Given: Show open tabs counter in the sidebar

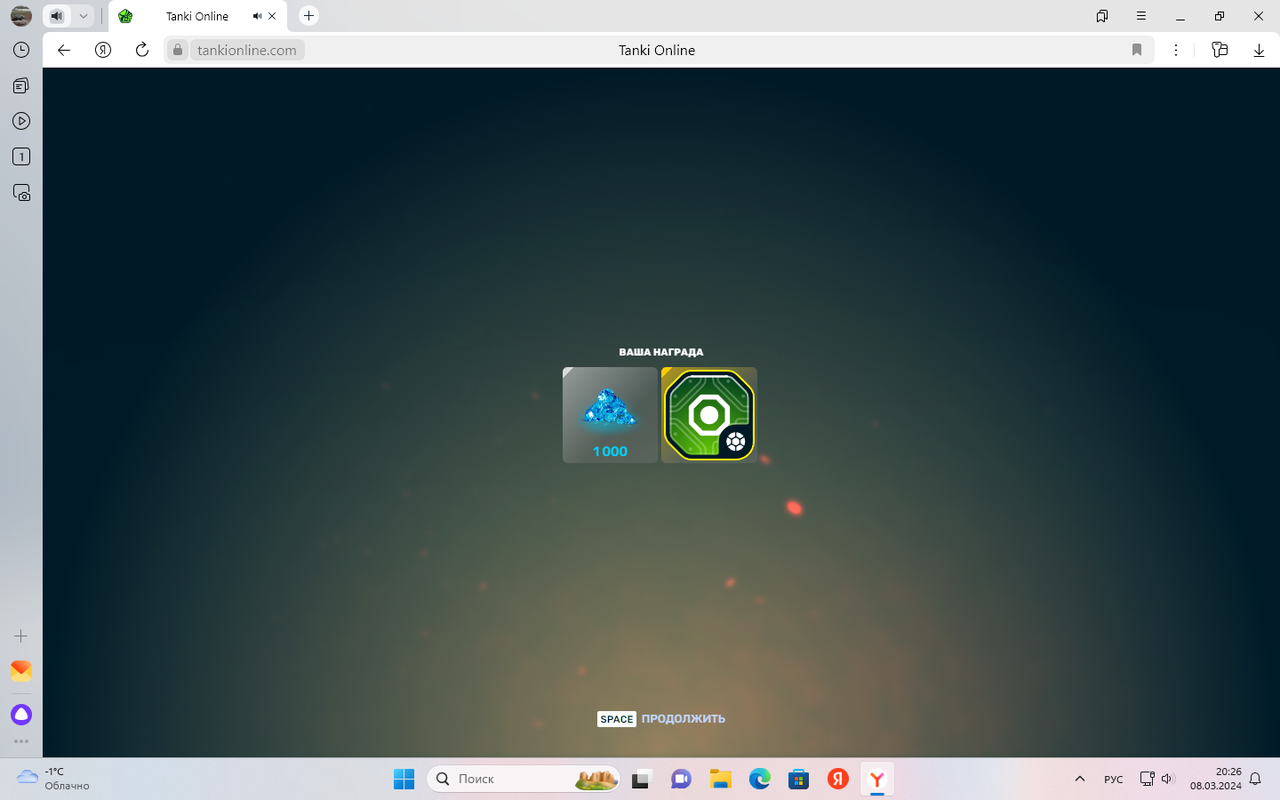Looking at the screenshot, I should pyautogui.click(x=21, y=157).
